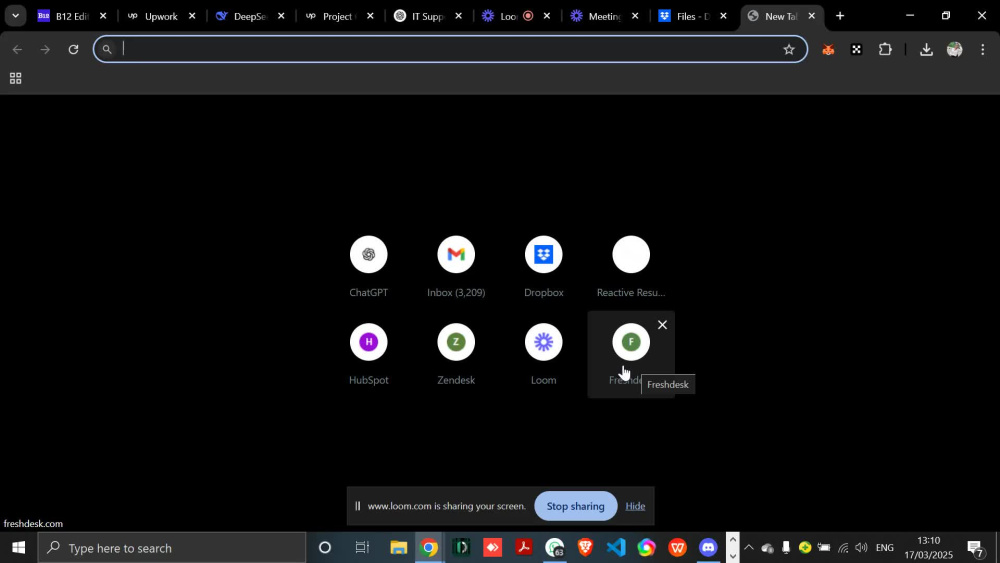1000x563 pixels.
Task: Open Chrome's three-dot menu
Action: click(982, 49)
